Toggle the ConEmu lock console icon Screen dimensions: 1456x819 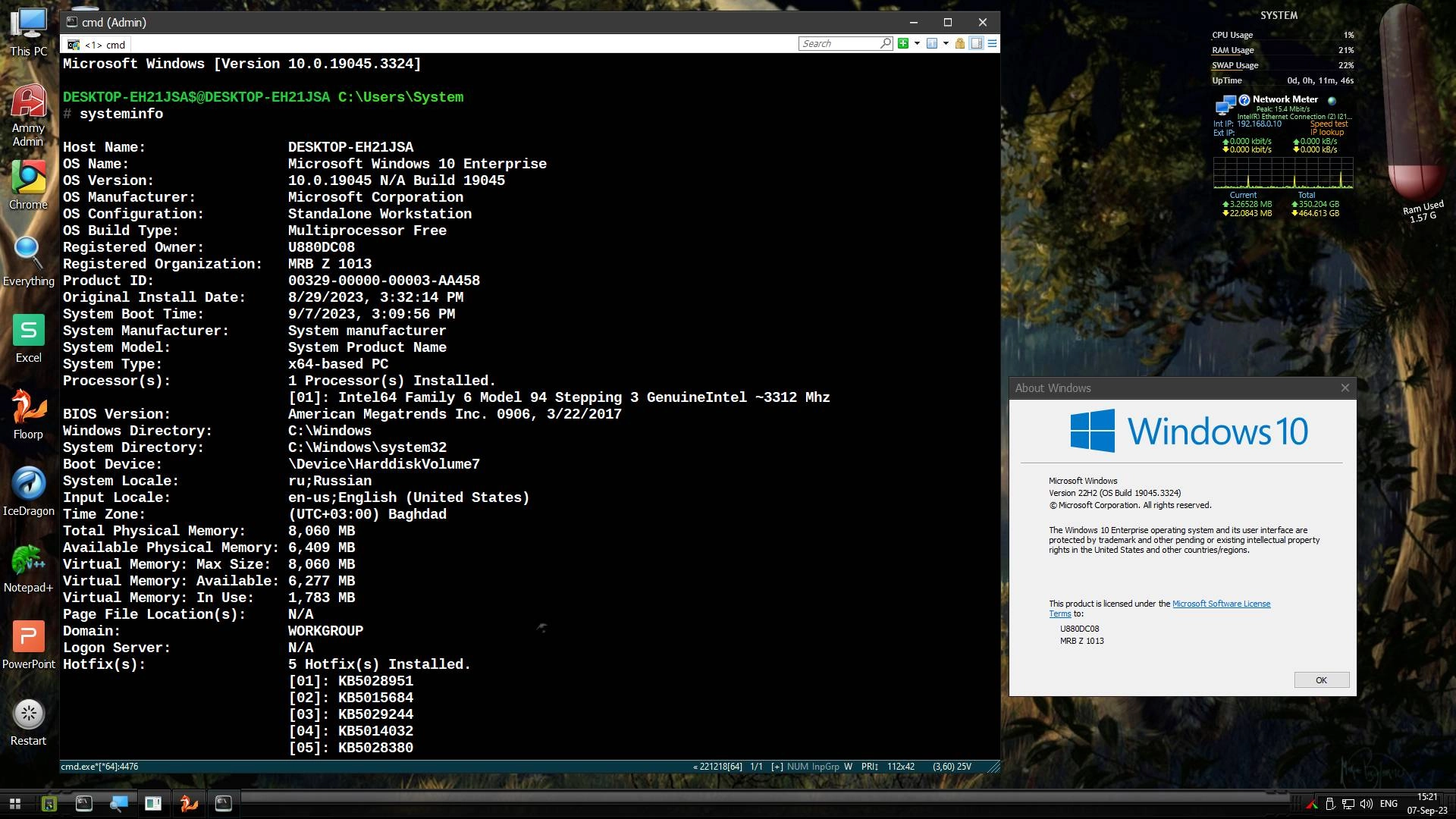(960, 43)
